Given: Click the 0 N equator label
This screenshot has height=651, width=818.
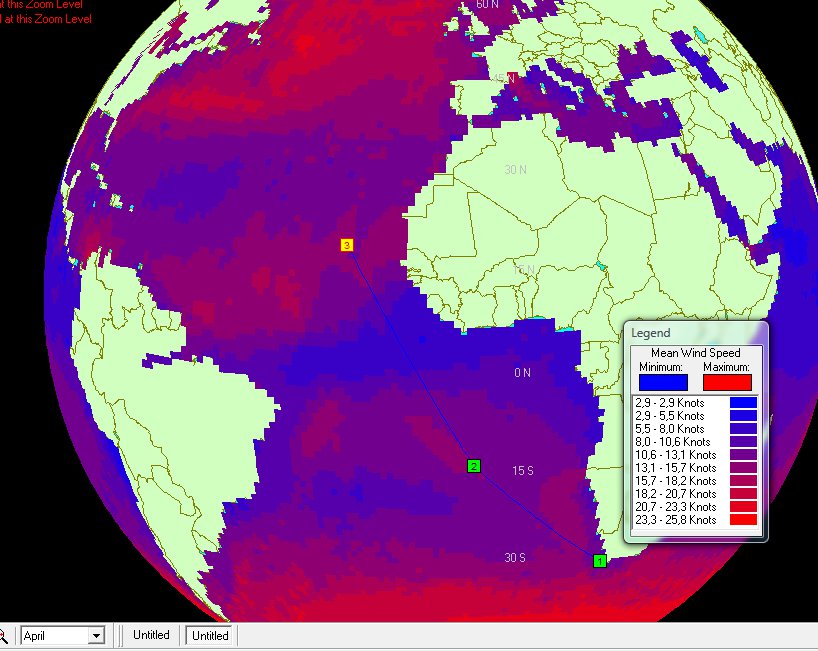Looking at the screenshot, I should (x=522, y=372).
